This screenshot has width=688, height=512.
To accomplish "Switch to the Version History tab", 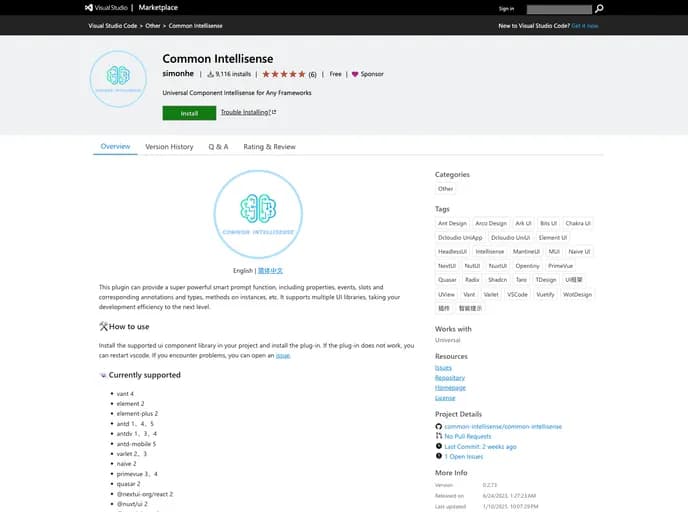I will [169, 147].
